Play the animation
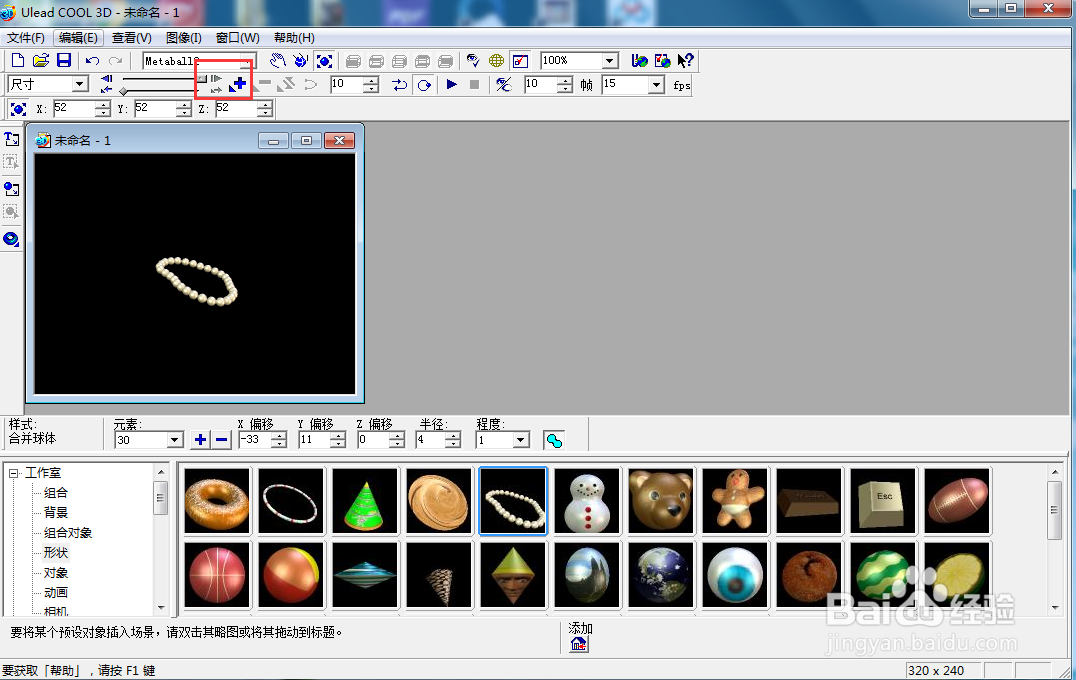1076x680 pixels. point(452,84)
